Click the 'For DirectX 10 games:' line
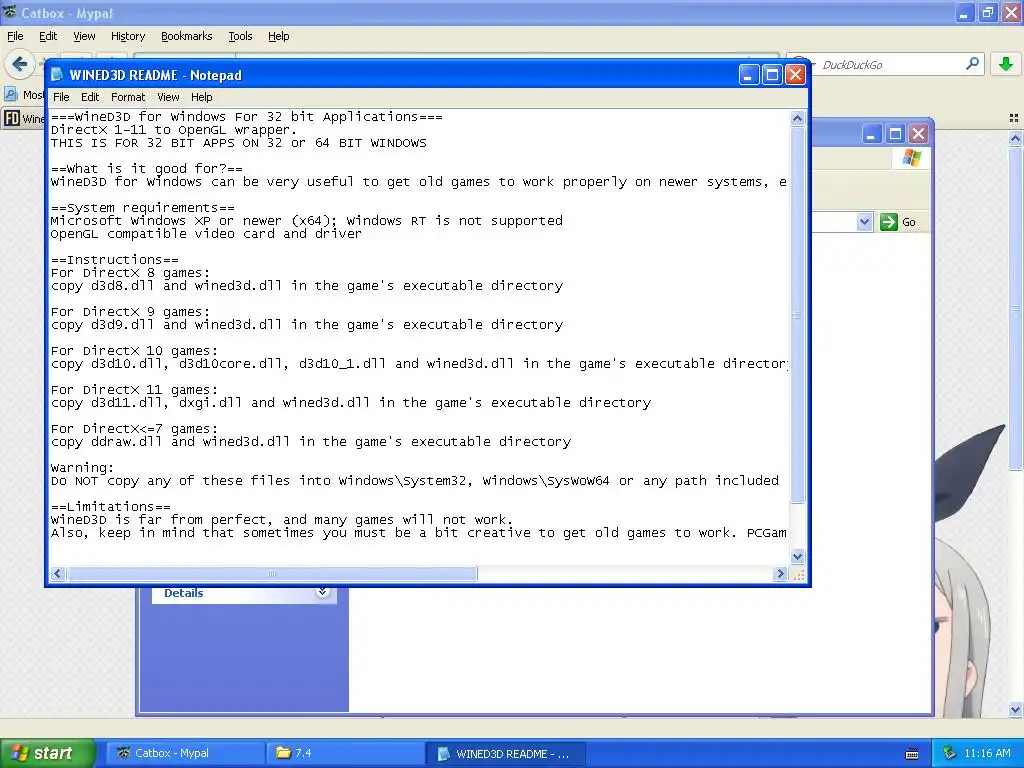Viewport: 1024px width, 768px height. 134,351
